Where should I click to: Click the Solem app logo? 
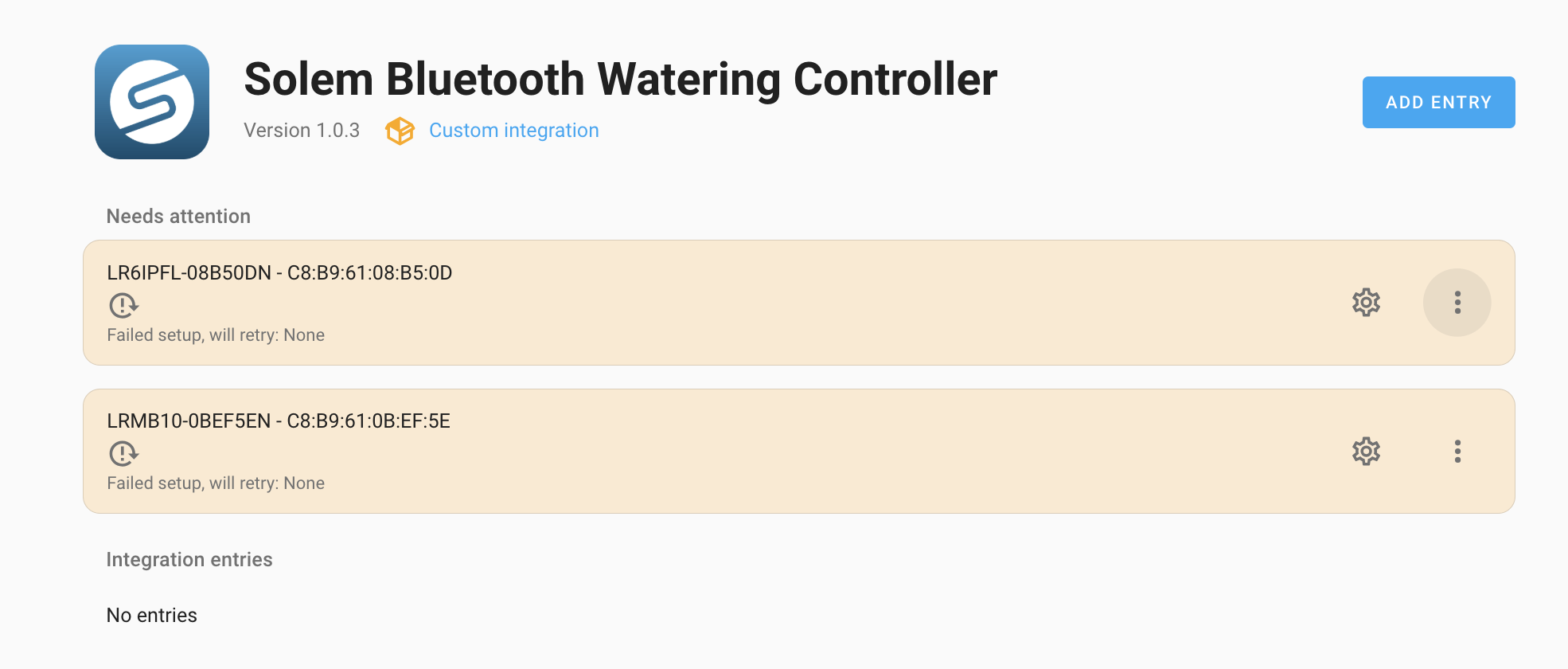(152, 102)
